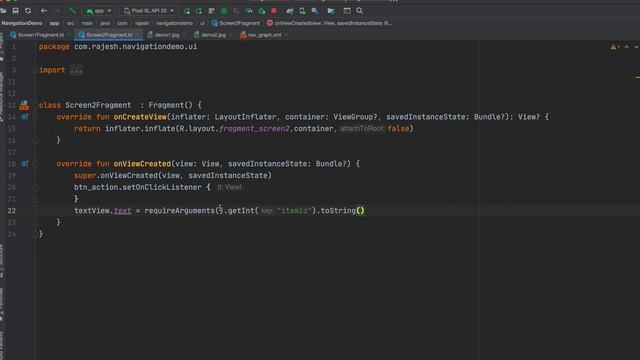Navigate back with the left arrow icon
Screen dimensions: 640x360
pyautogui.click(x=44, y=11)
